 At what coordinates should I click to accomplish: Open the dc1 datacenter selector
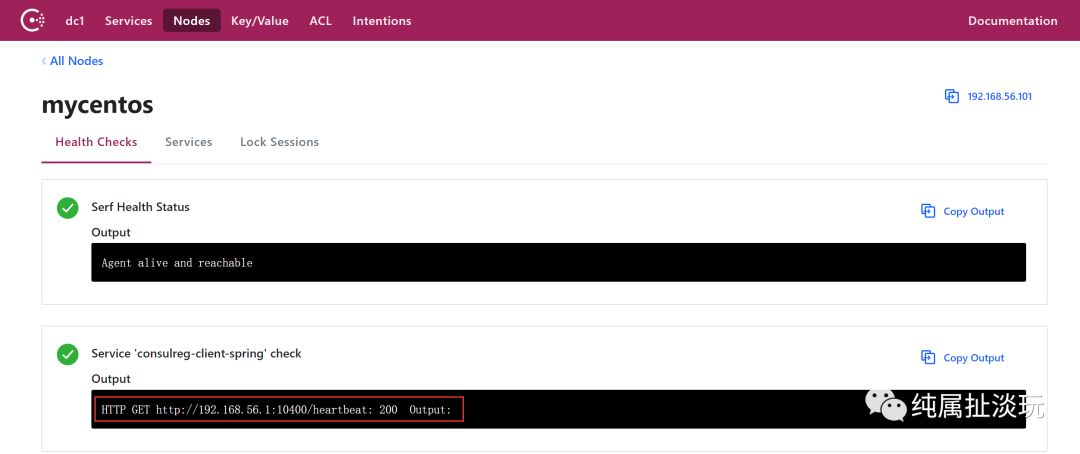(74, 21)
